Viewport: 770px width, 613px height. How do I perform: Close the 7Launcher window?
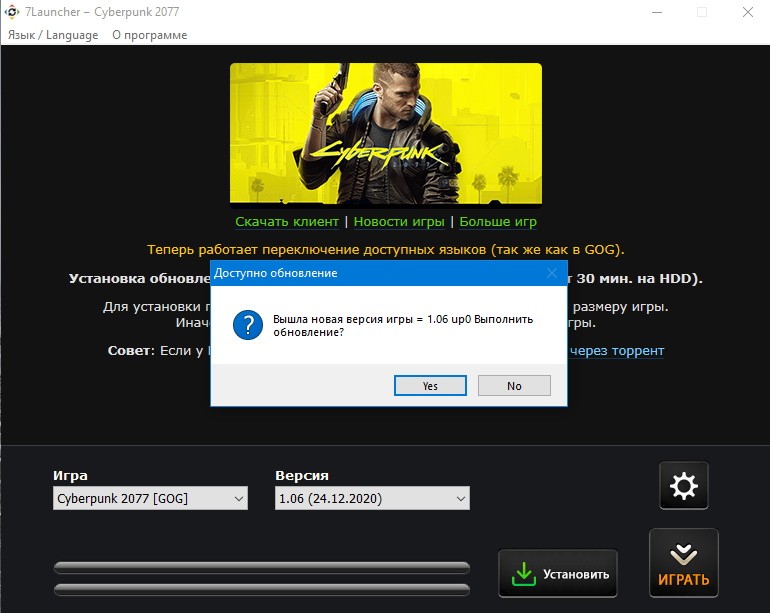(748, 12)
